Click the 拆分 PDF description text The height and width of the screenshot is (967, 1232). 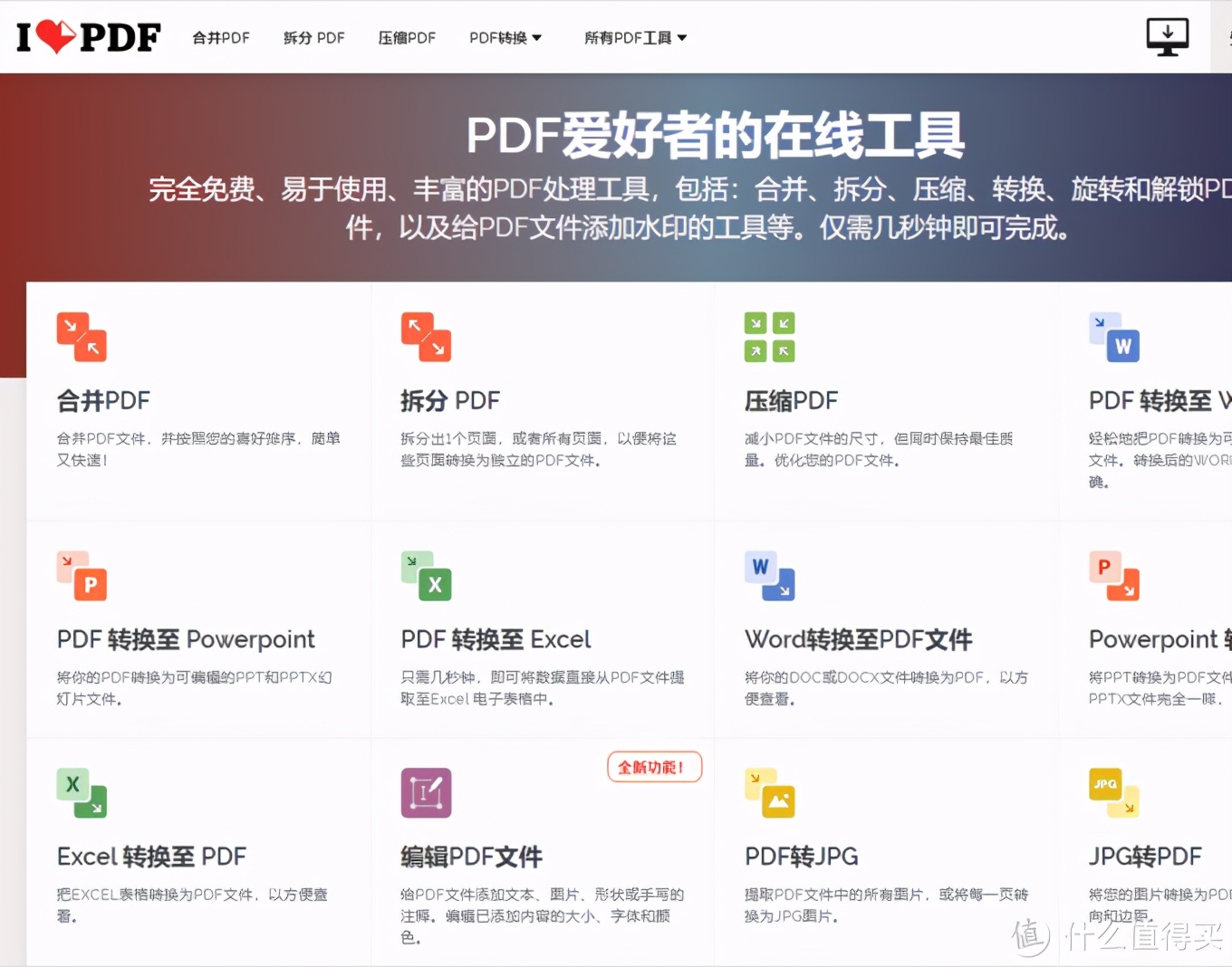tap(538, 449)
